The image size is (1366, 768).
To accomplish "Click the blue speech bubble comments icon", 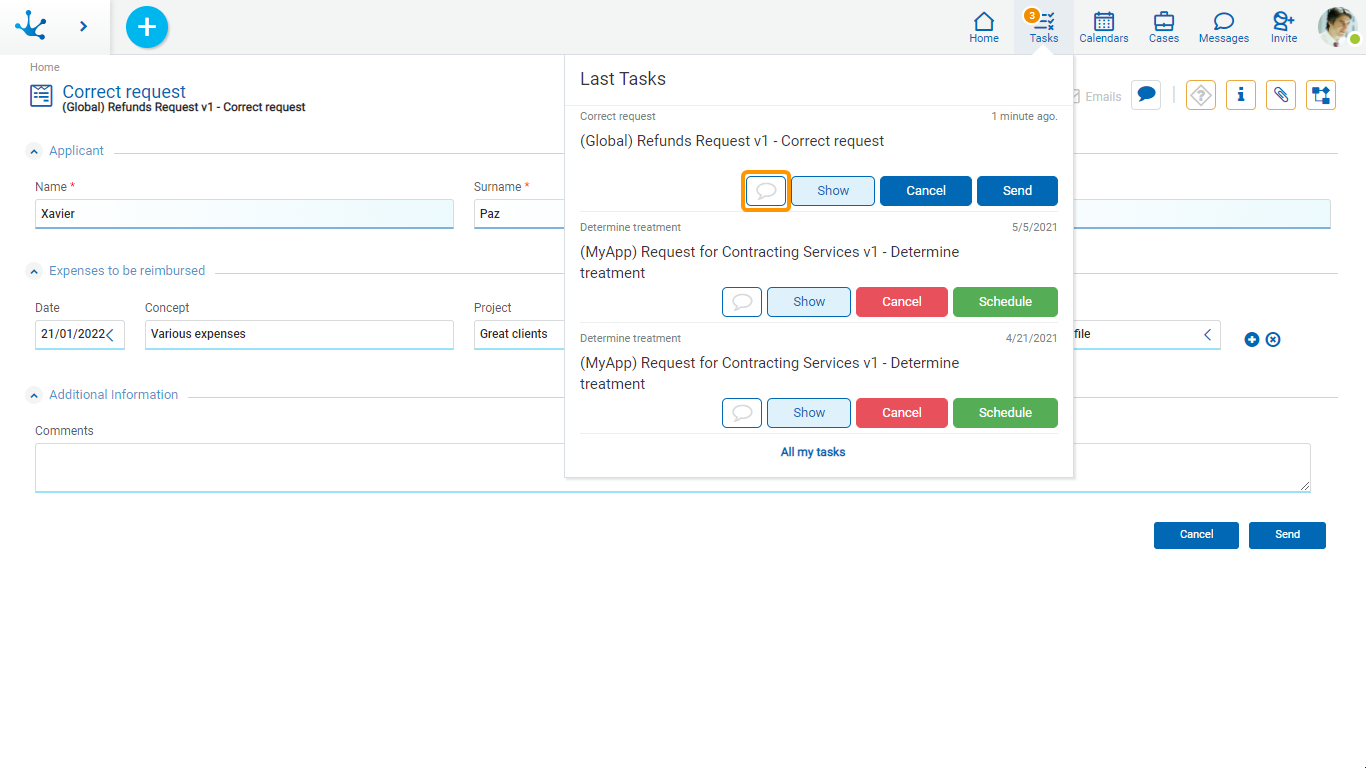I will click(1147, 95).
